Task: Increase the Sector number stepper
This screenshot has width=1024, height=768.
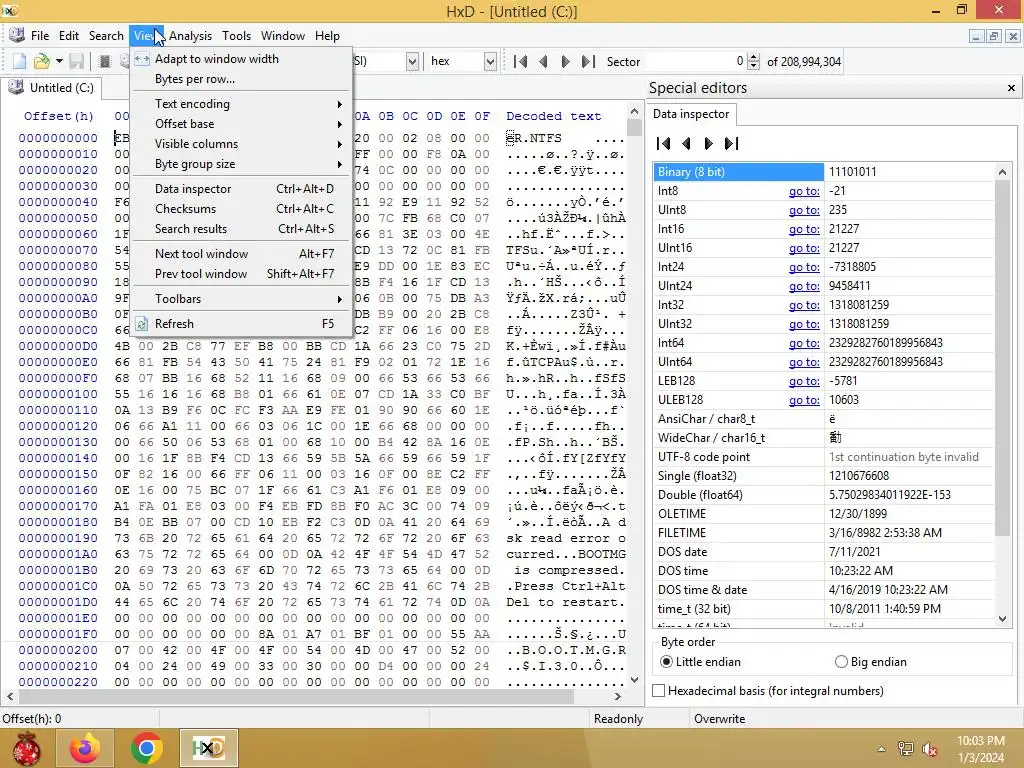Action: (x=754, y=57)
